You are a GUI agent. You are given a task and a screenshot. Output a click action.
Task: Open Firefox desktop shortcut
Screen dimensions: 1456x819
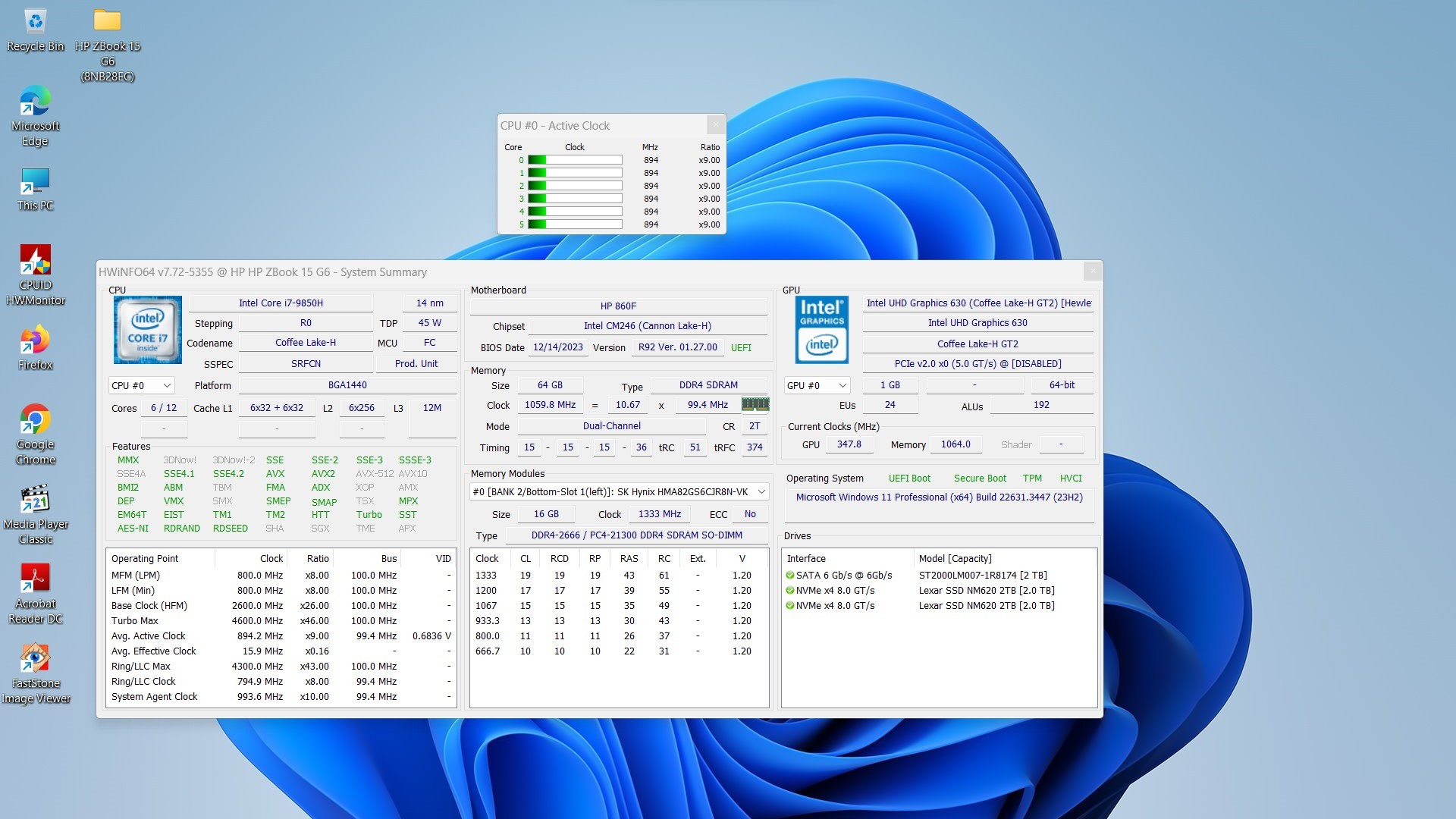coord(35,349)
